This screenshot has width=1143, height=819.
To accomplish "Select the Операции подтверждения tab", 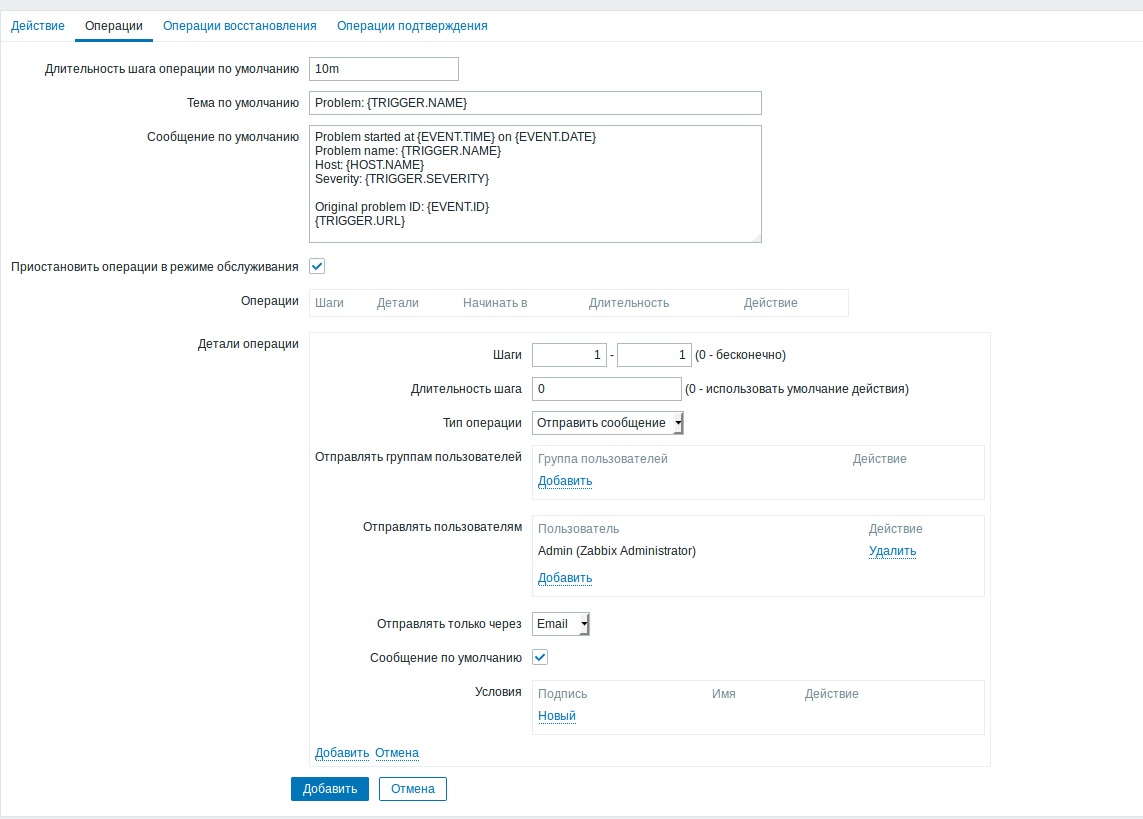I will tap(413, 25).
